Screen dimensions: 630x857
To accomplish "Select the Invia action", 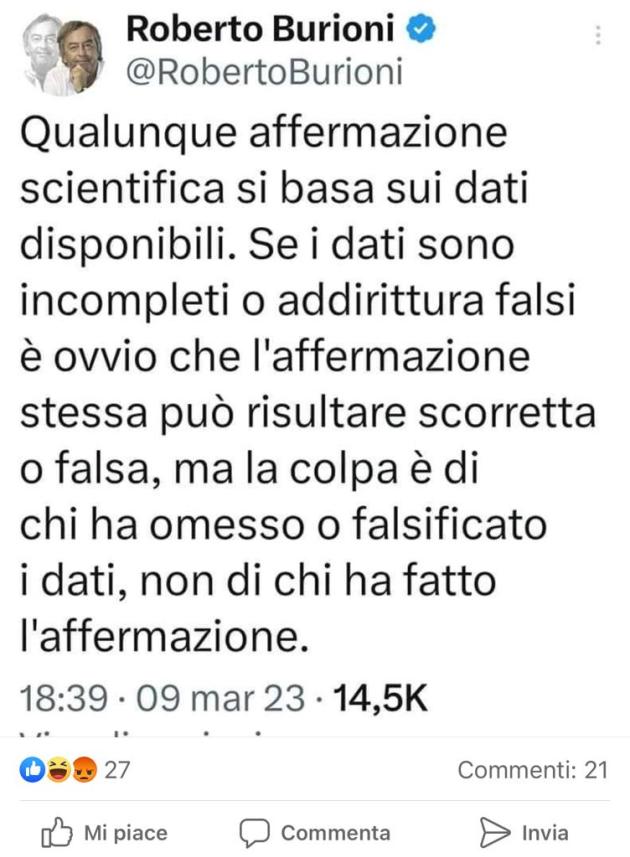I will coord(524,832).
